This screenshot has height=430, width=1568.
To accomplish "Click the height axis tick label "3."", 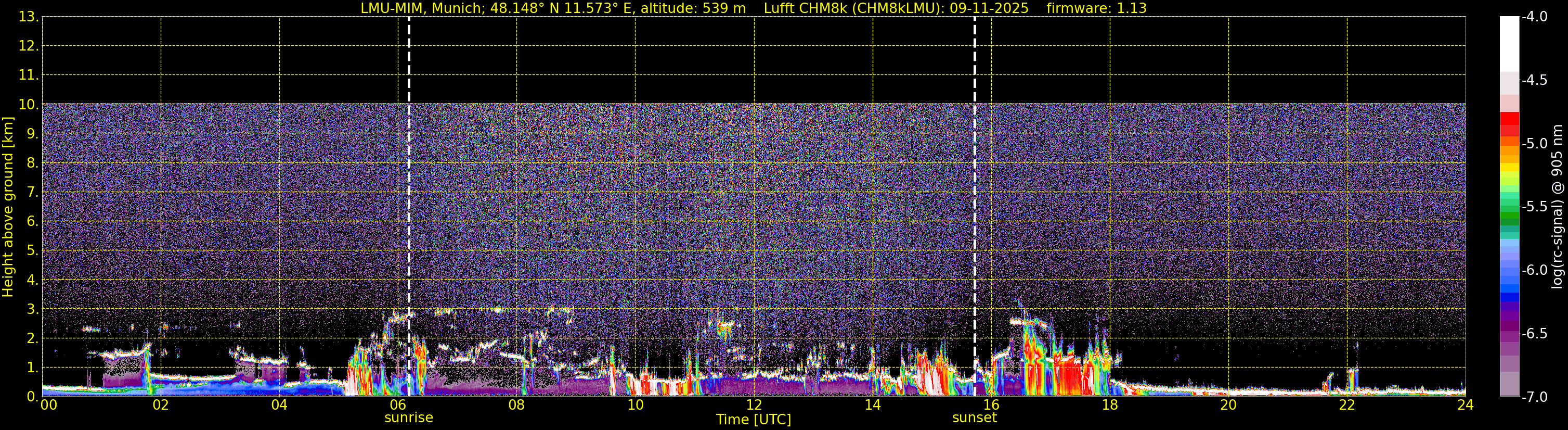I will [33, 309].
